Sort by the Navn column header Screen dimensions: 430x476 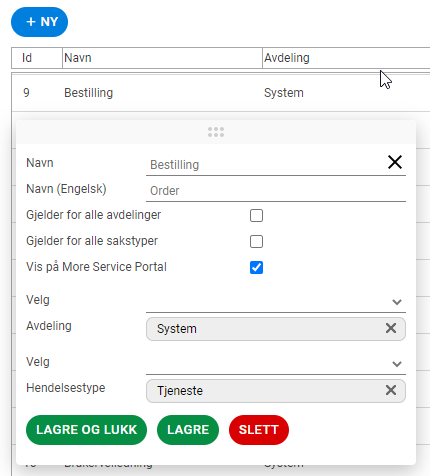point(162,58)
